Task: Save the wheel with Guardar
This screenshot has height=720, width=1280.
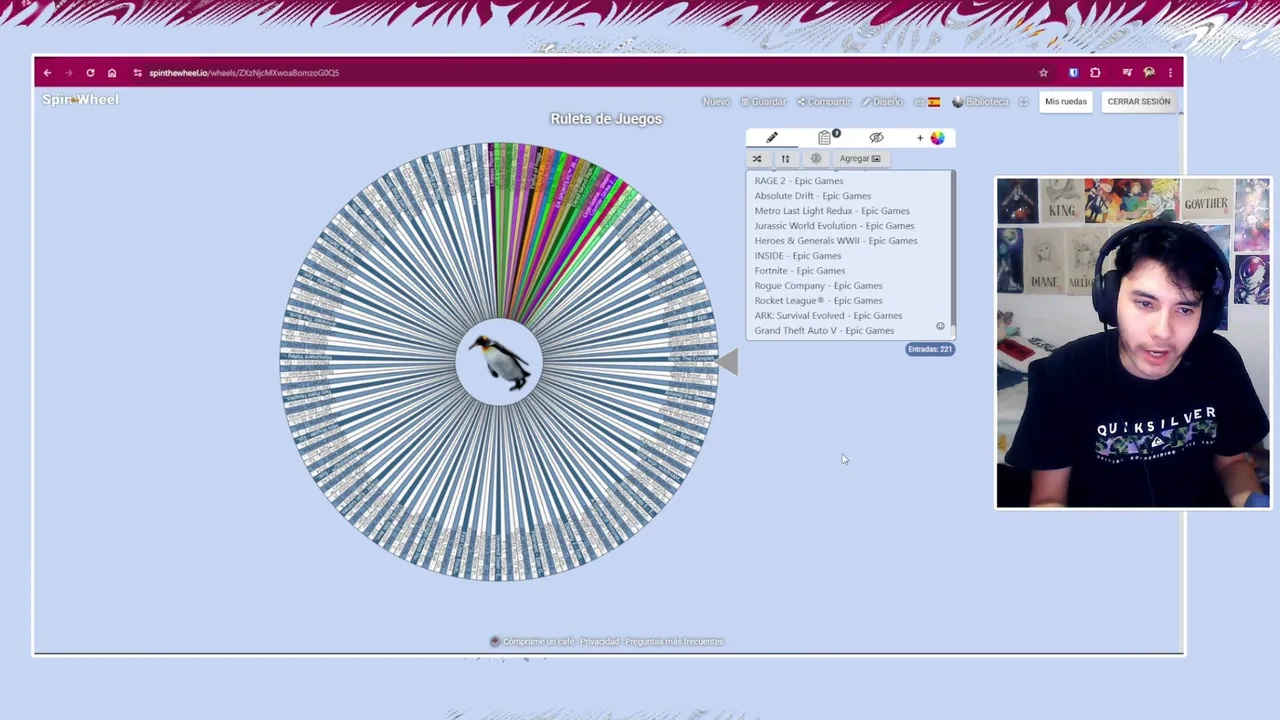Action: click(x=763, y=102)
